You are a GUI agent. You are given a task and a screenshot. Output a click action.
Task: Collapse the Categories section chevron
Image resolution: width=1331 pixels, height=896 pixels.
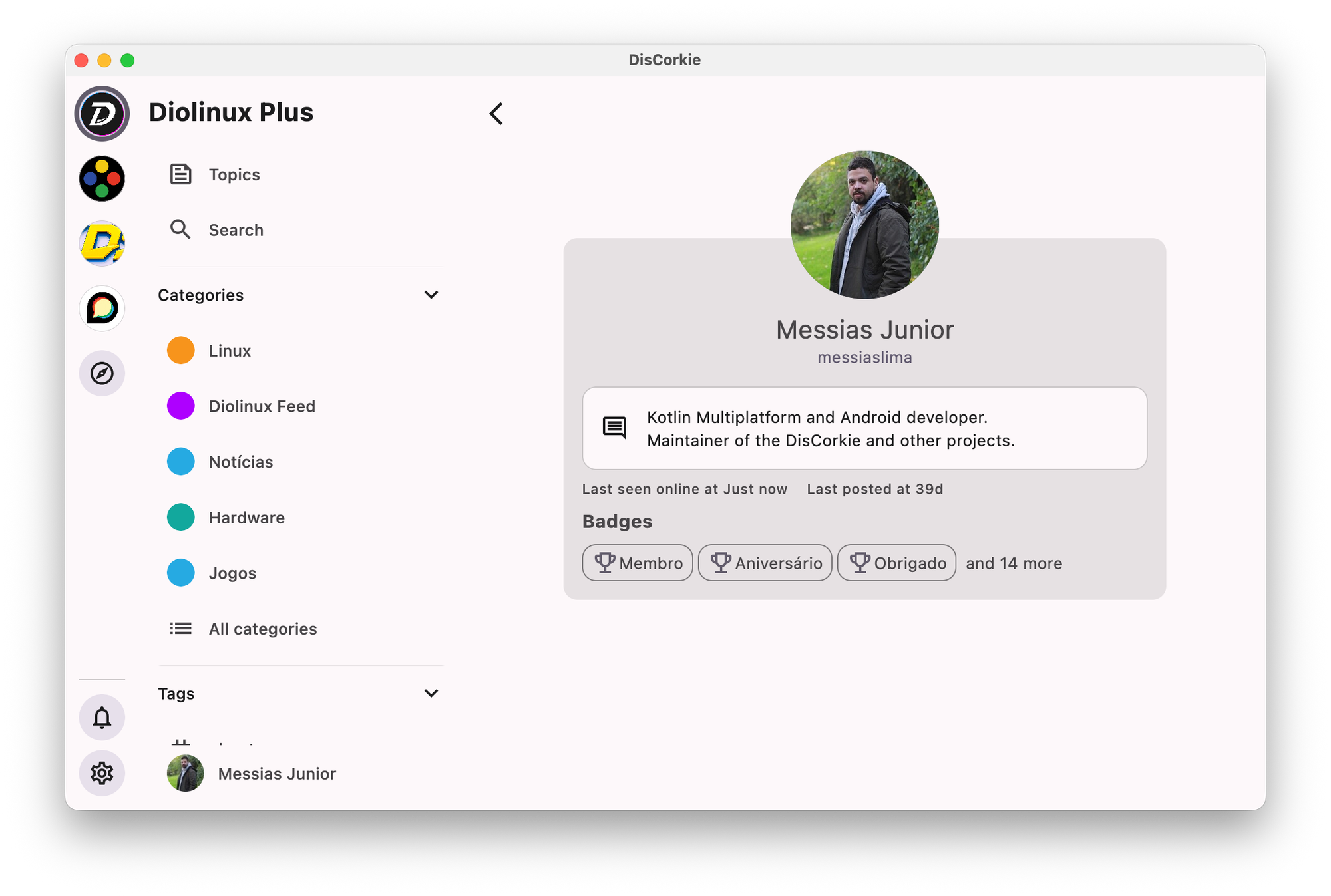click(431, 295)
